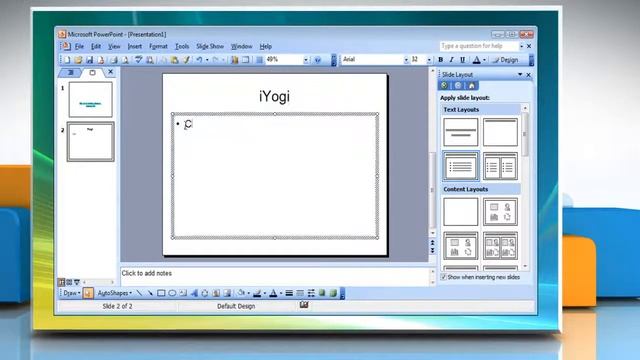Open the Font Color dropdown arrow
640x360 pixels.
point(484,60)
